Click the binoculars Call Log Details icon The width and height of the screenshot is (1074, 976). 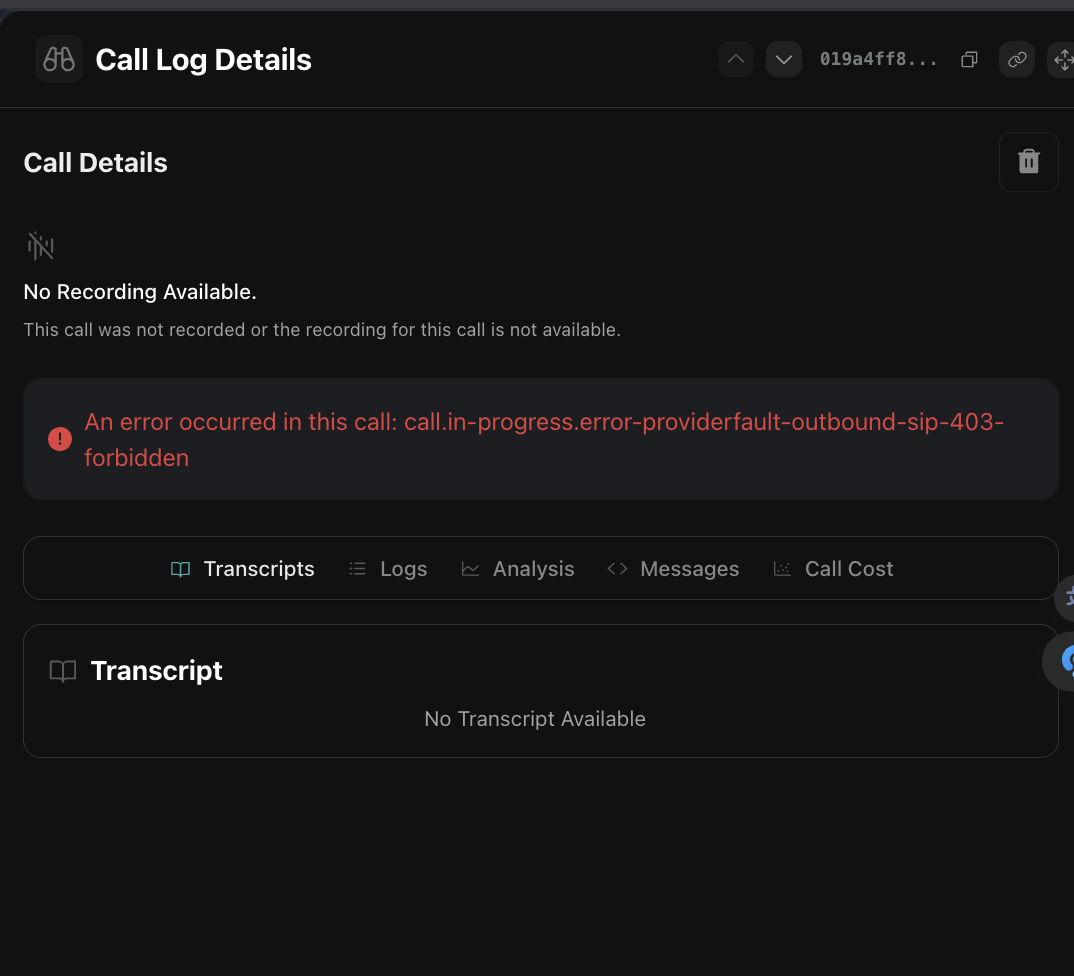[59, 60]
